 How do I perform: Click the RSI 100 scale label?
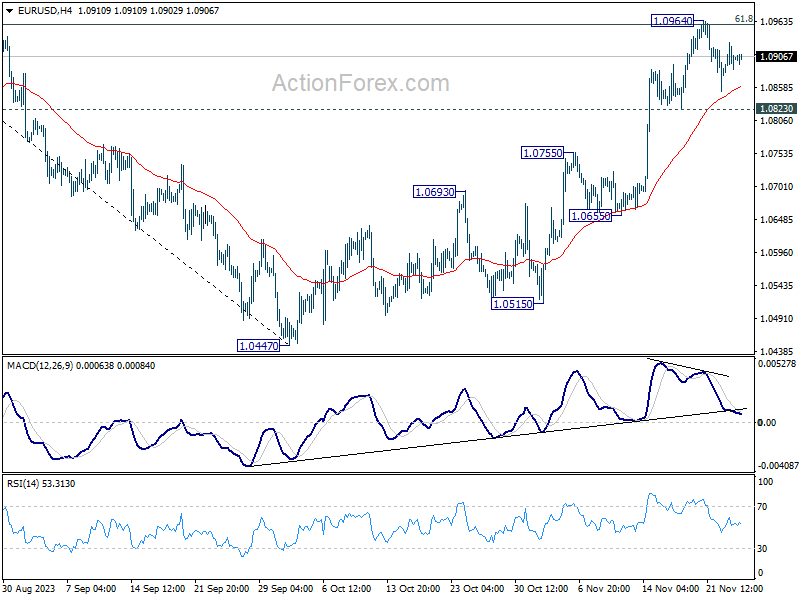[x=765, y=482]
